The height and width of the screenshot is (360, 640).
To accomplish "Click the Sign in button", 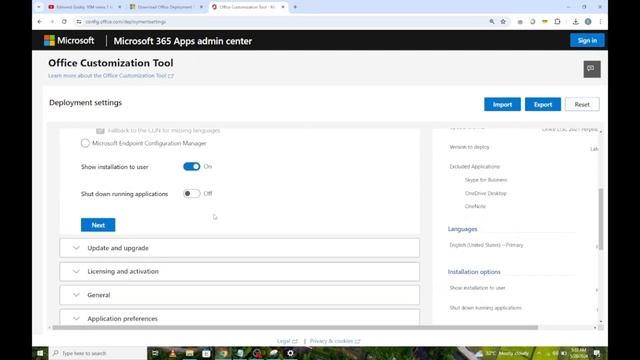I will coord(587,40).
